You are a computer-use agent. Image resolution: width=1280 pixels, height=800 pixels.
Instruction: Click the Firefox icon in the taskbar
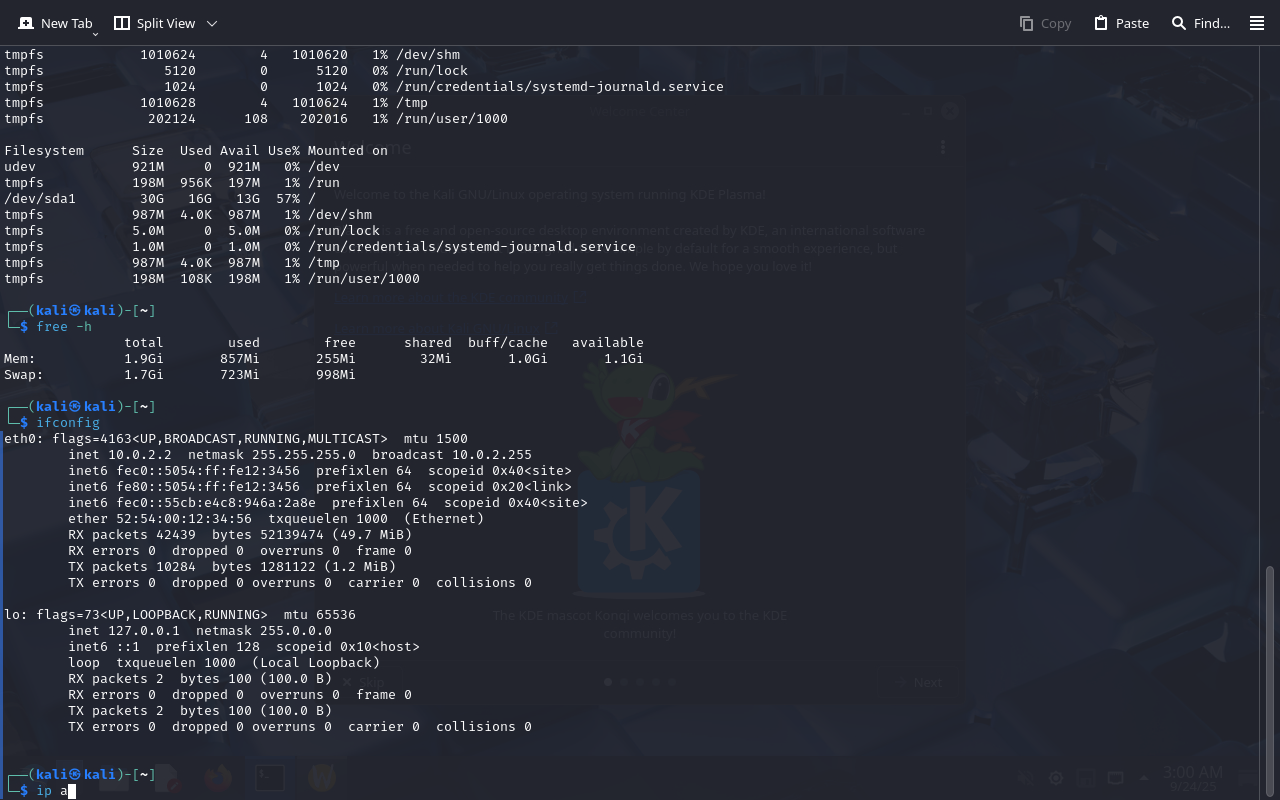click(217, 777)
